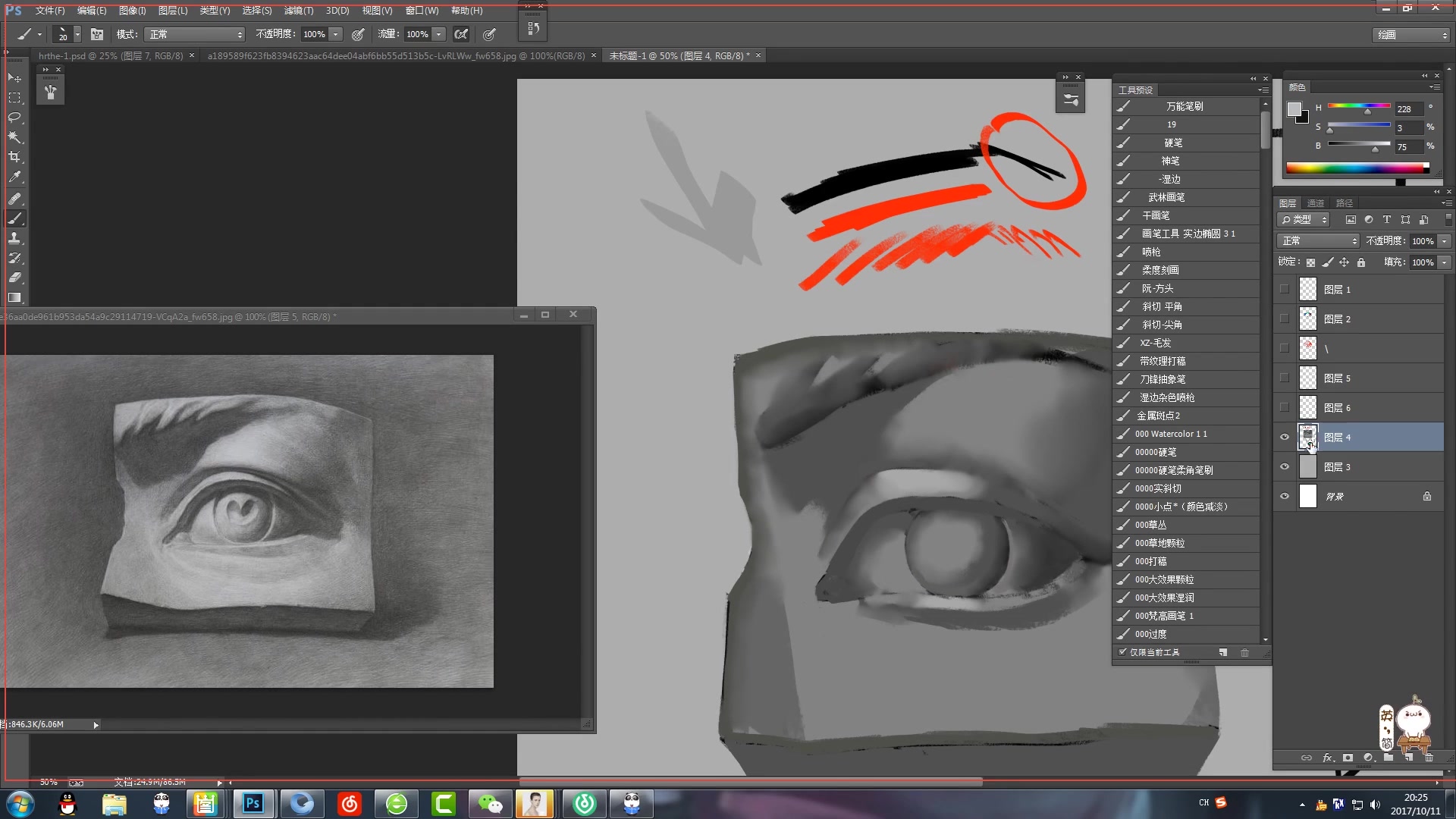Viewport: 1456px width, 819px height.
Task: Filter layers by adjustment layer icon
Action: [1369, 220]
